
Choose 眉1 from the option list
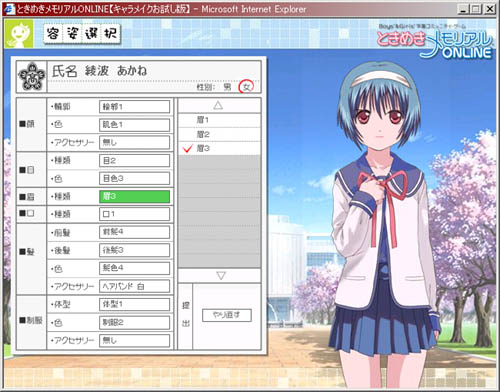[x=219, y=120]
